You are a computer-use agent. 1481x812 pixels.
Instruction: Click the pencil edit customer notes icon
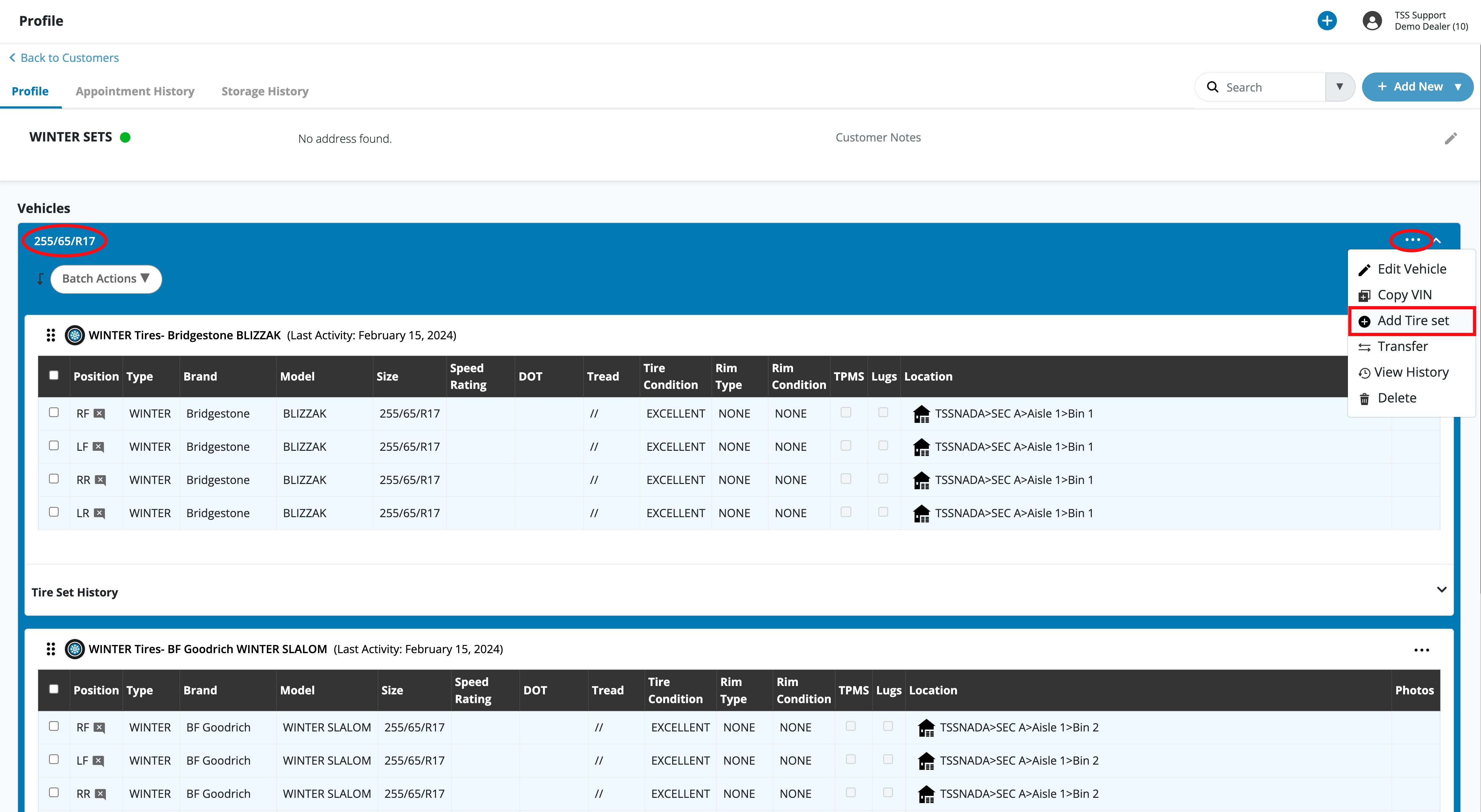[1450, 139]
